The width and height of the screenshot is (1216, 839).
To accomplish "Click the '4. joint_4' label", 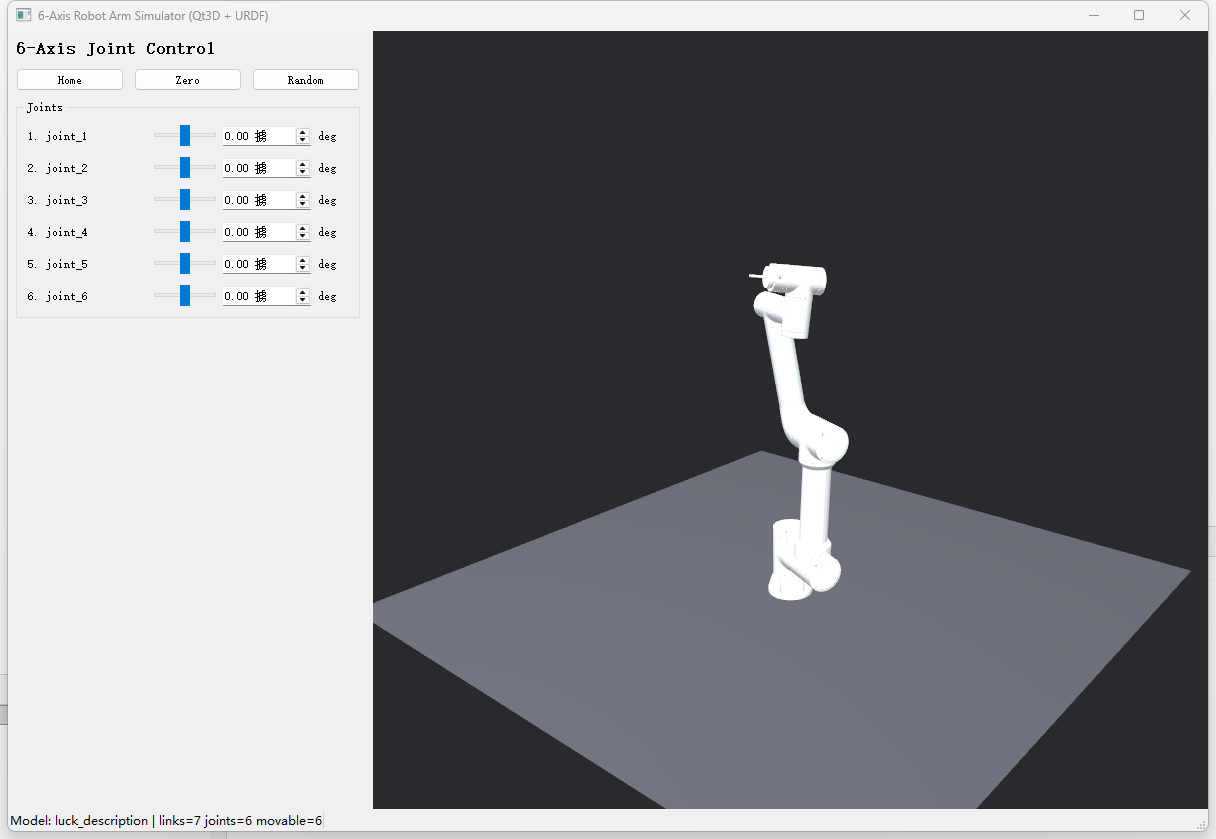I will coord(58,232).
